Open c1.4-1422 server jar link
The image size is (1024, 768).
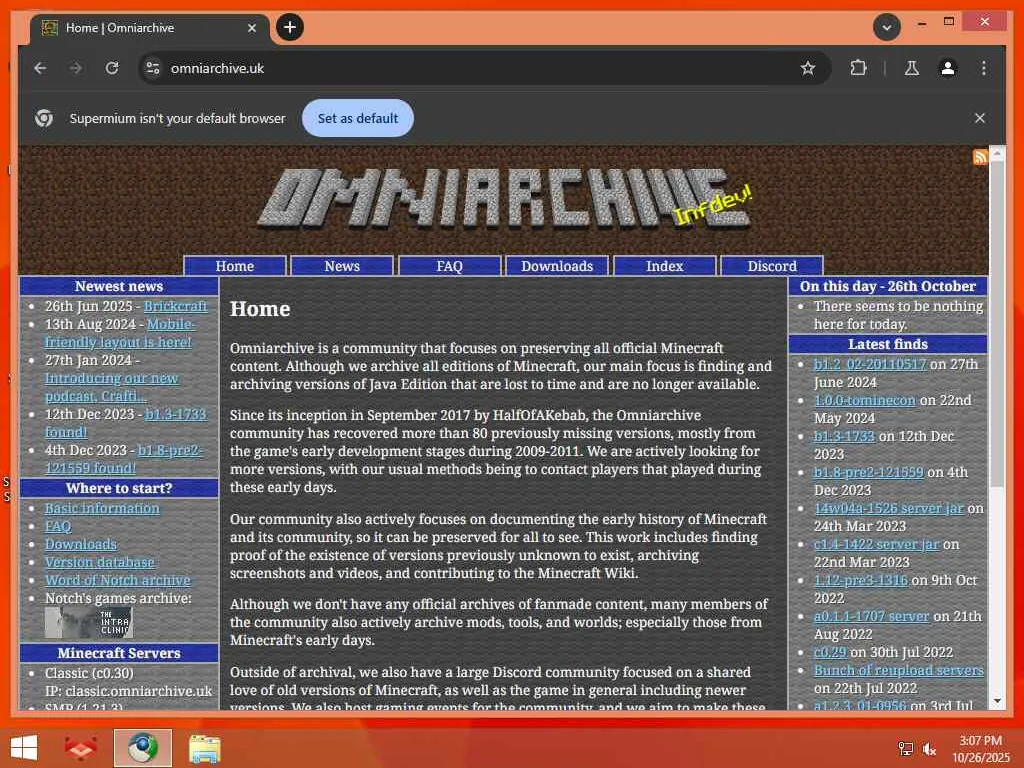point(876,544)
